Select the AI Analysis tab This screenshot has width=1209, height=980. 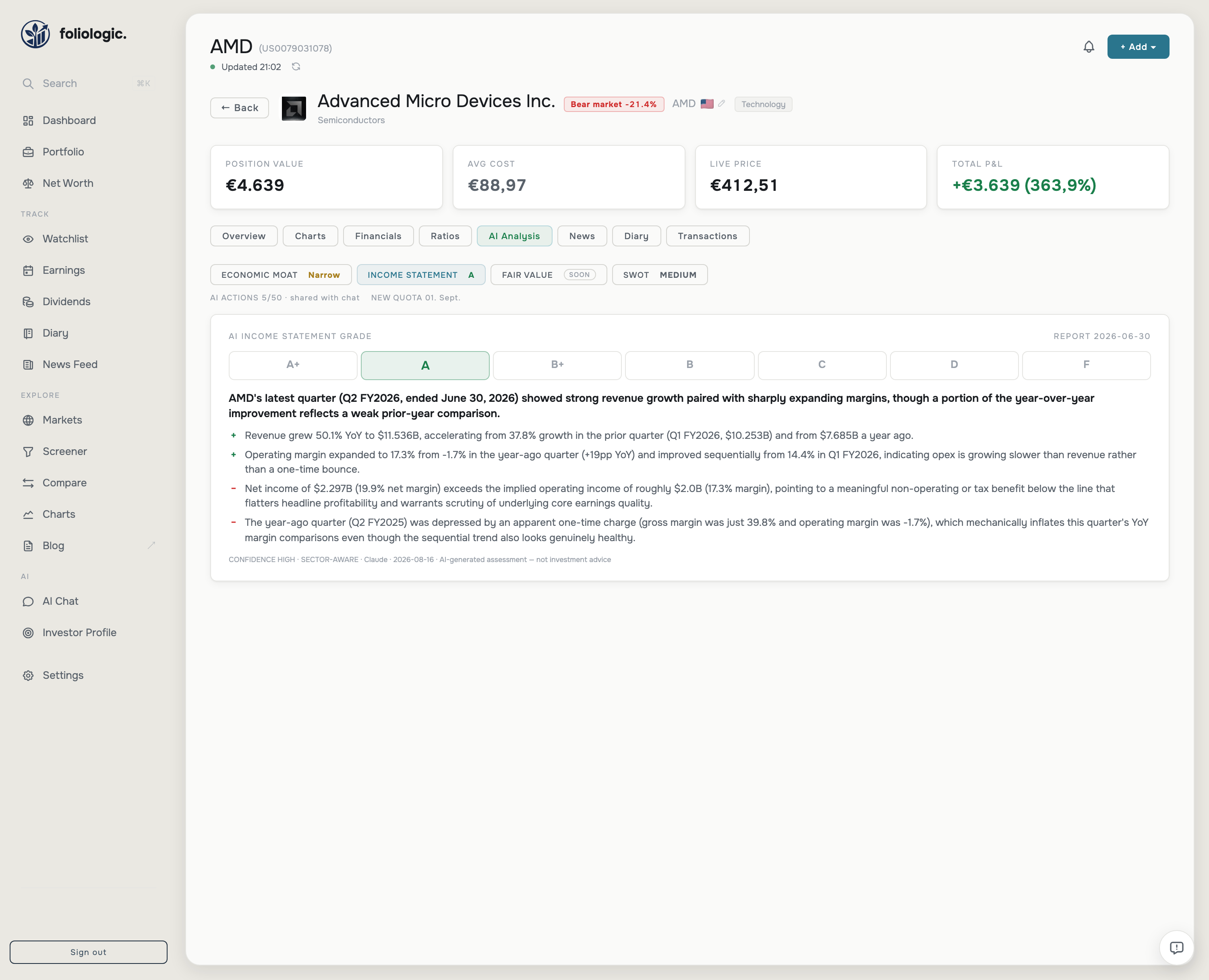(514, 236)
